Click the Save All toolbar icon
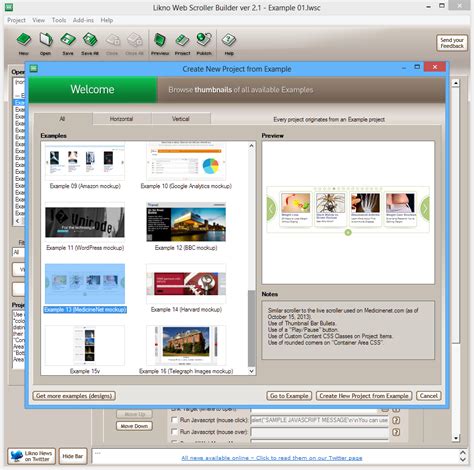Image resolution: width=474 pixels, height=470 pixels. pos(90,40)
